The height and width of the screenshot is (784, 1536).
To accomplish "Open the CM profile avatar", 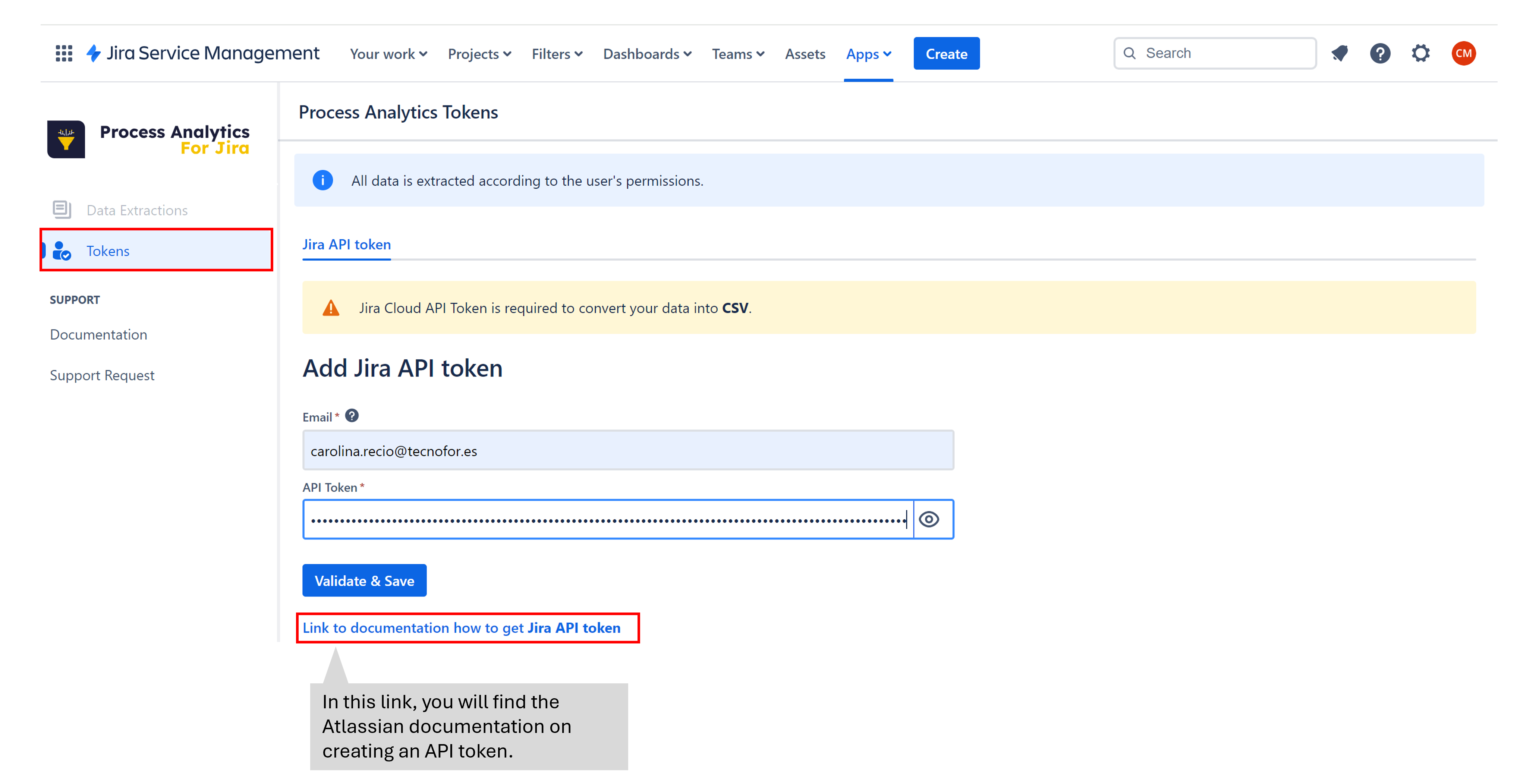I will coord(1463,54).
